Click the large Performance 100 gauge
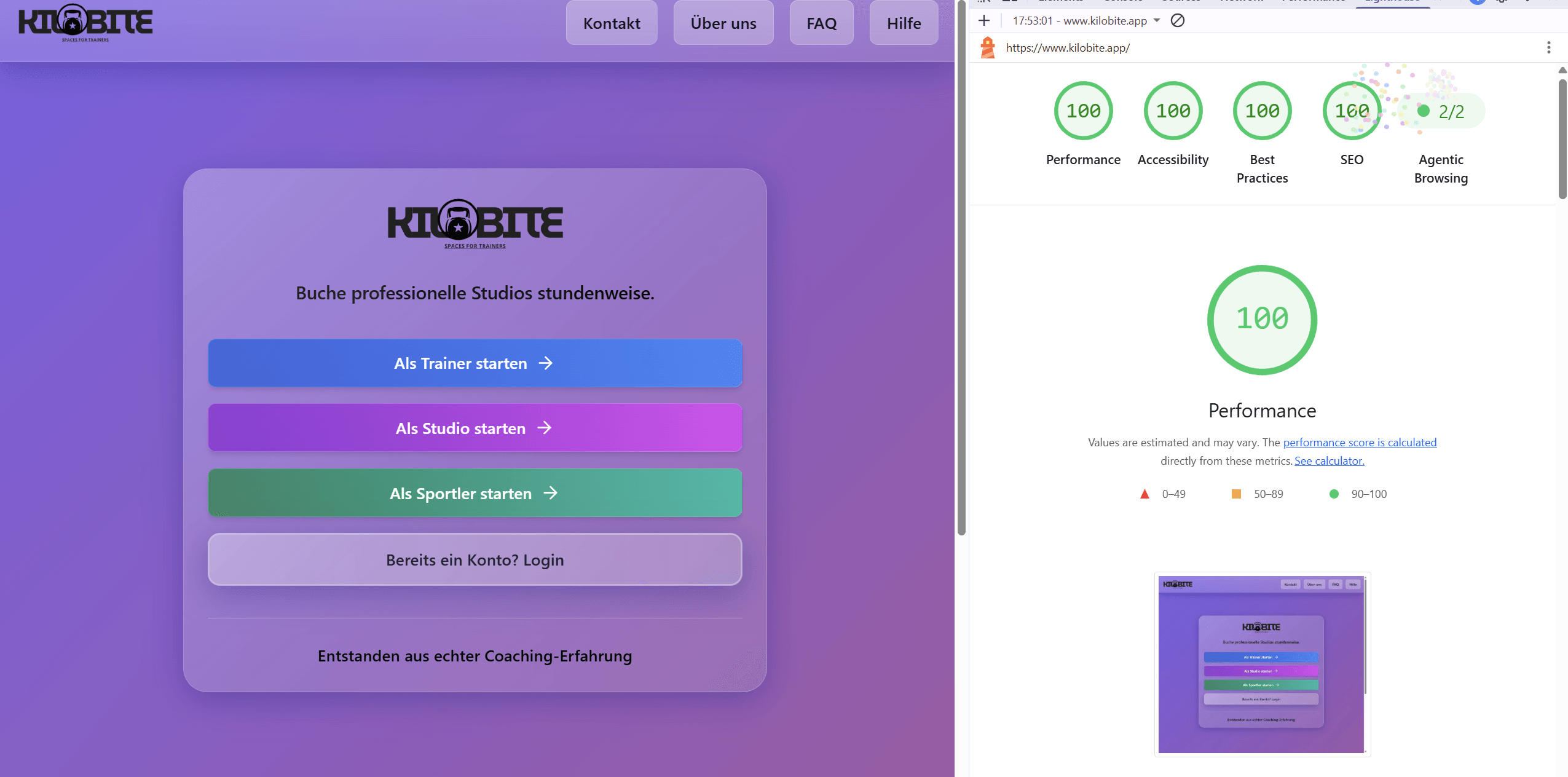The image size is (1568, 777). pyautogui.click(x=1263, y=320)
